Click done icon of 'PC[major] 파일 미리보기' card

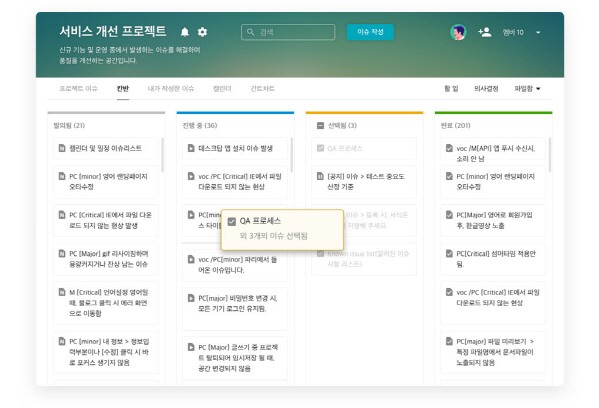click(x=449, y=341)
